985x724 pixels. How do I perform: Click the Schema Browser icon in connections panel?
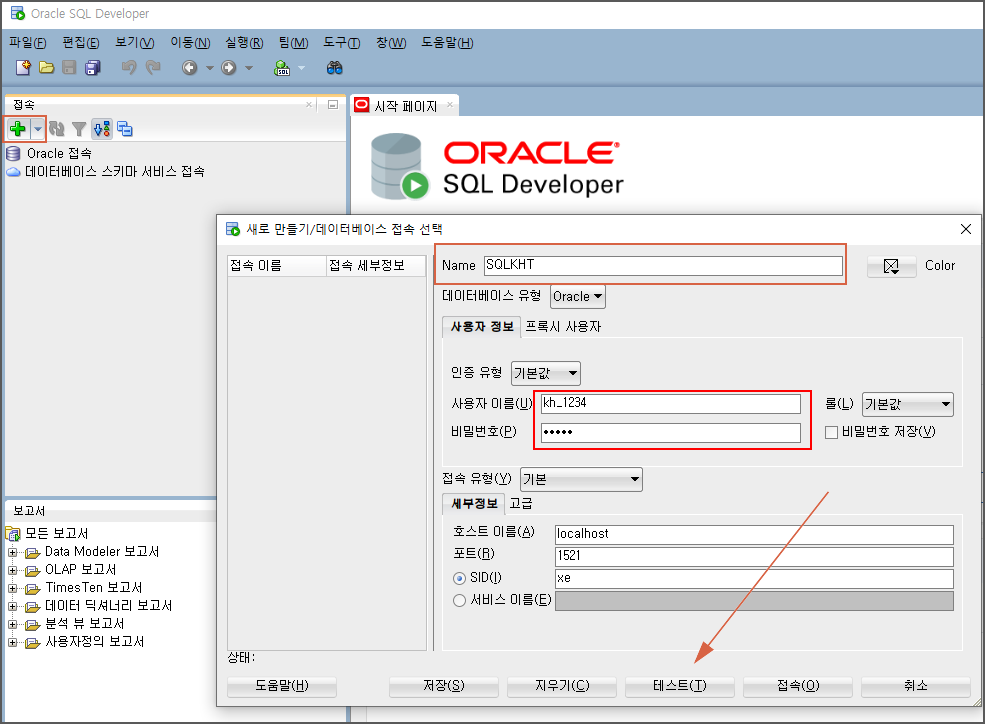point(102,129)
